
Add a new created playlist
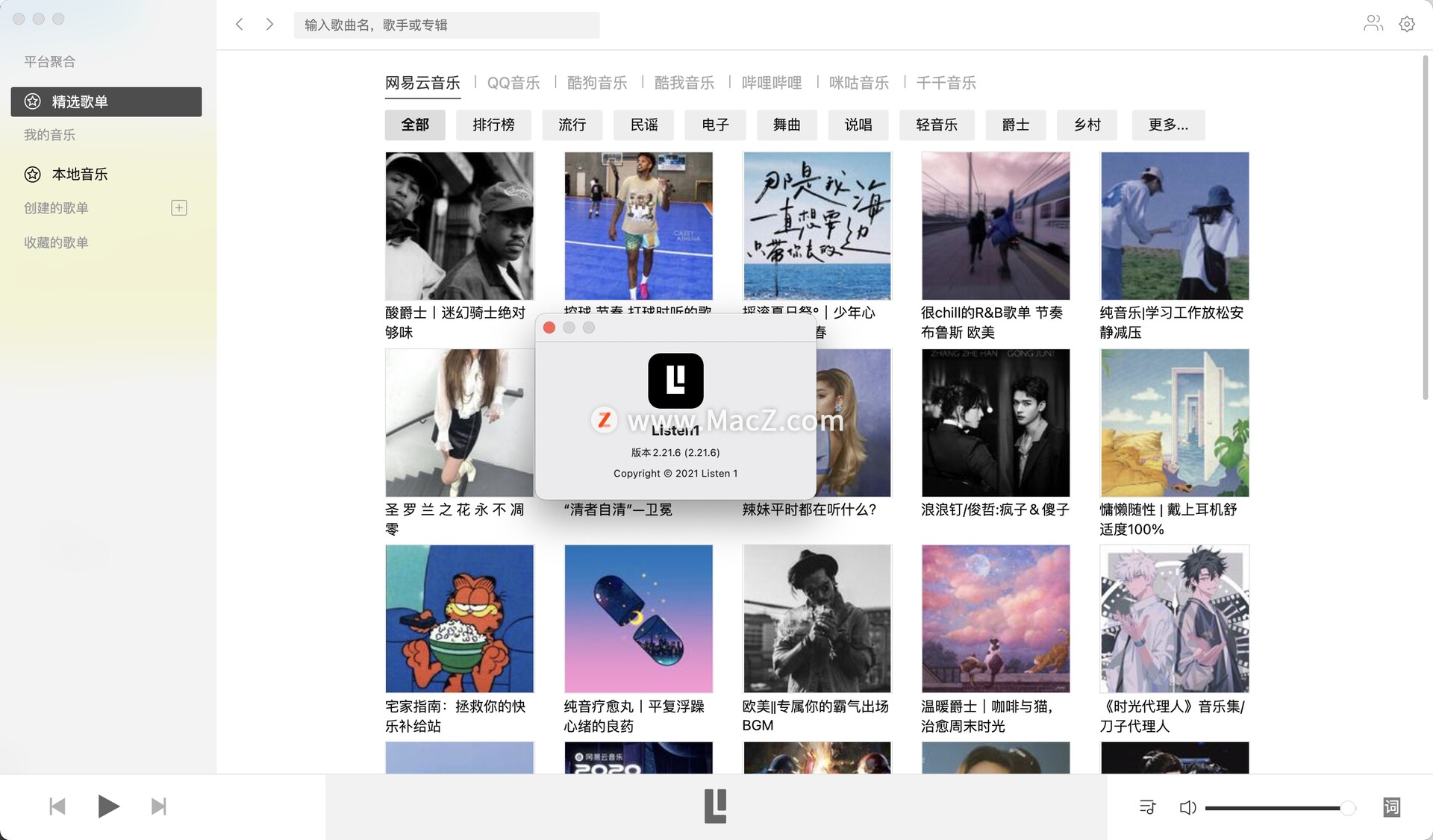(x=179, y=208)
